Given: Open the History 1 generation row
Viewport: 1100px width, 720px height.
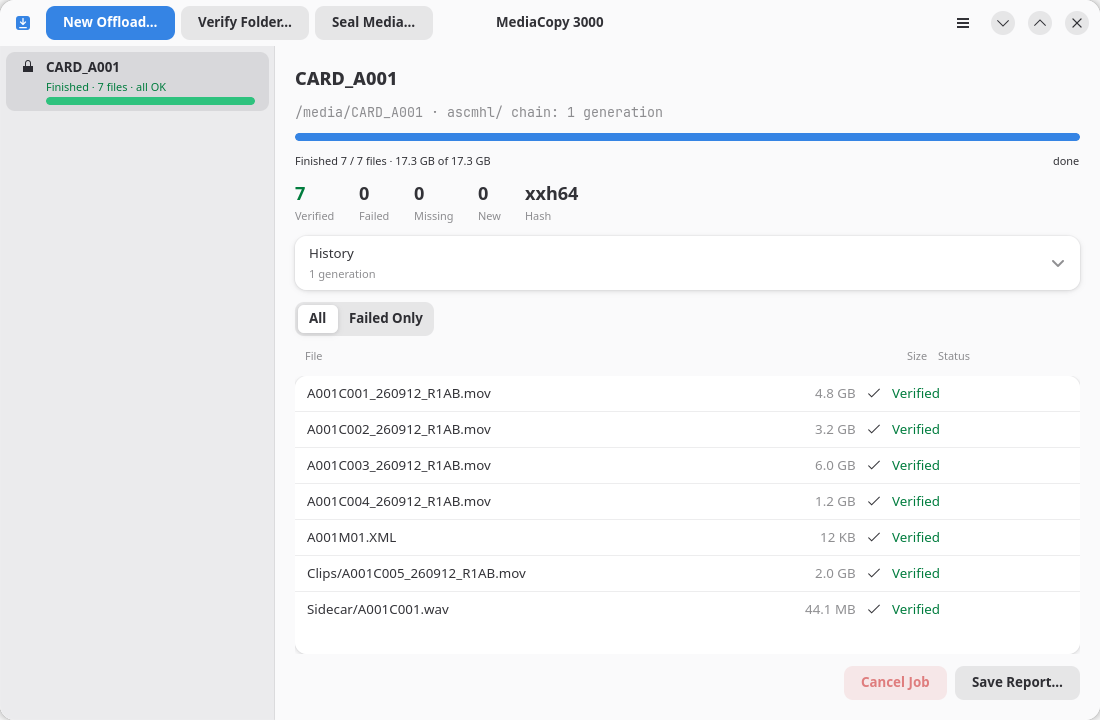Looking at the screenshot, I should click(688, 263).
